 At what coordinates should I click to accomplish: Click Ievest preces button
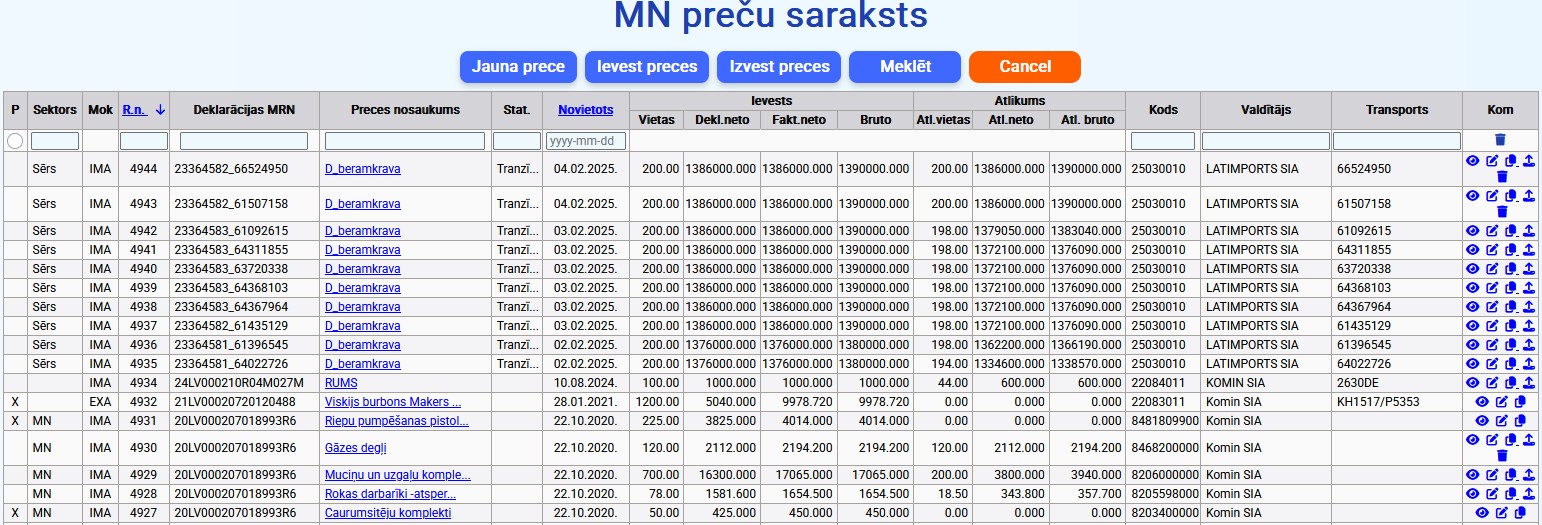coord(647,67)
